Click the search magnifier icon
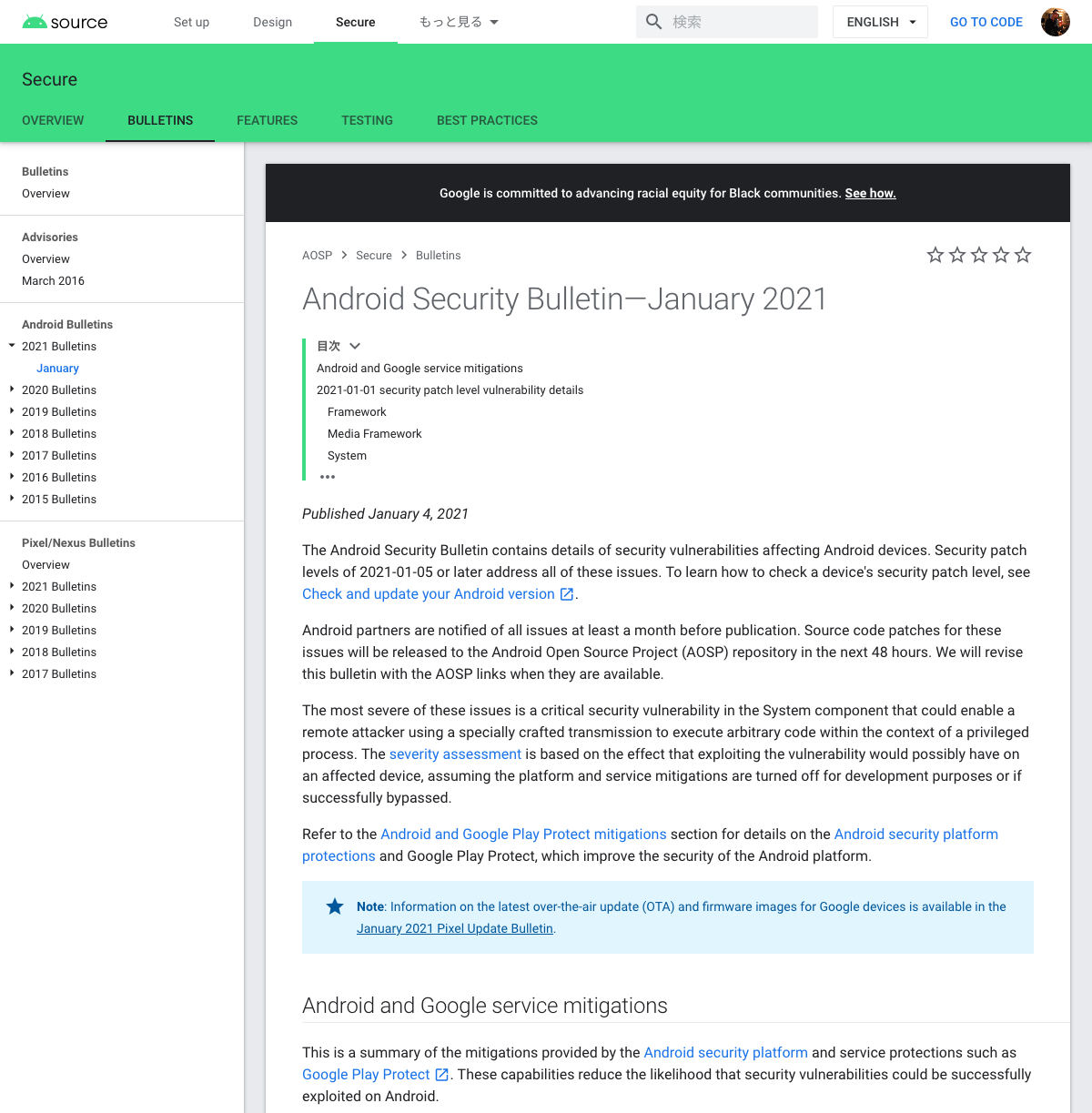The height and width of the screenshot is (1113, 1092). [653, 22]
